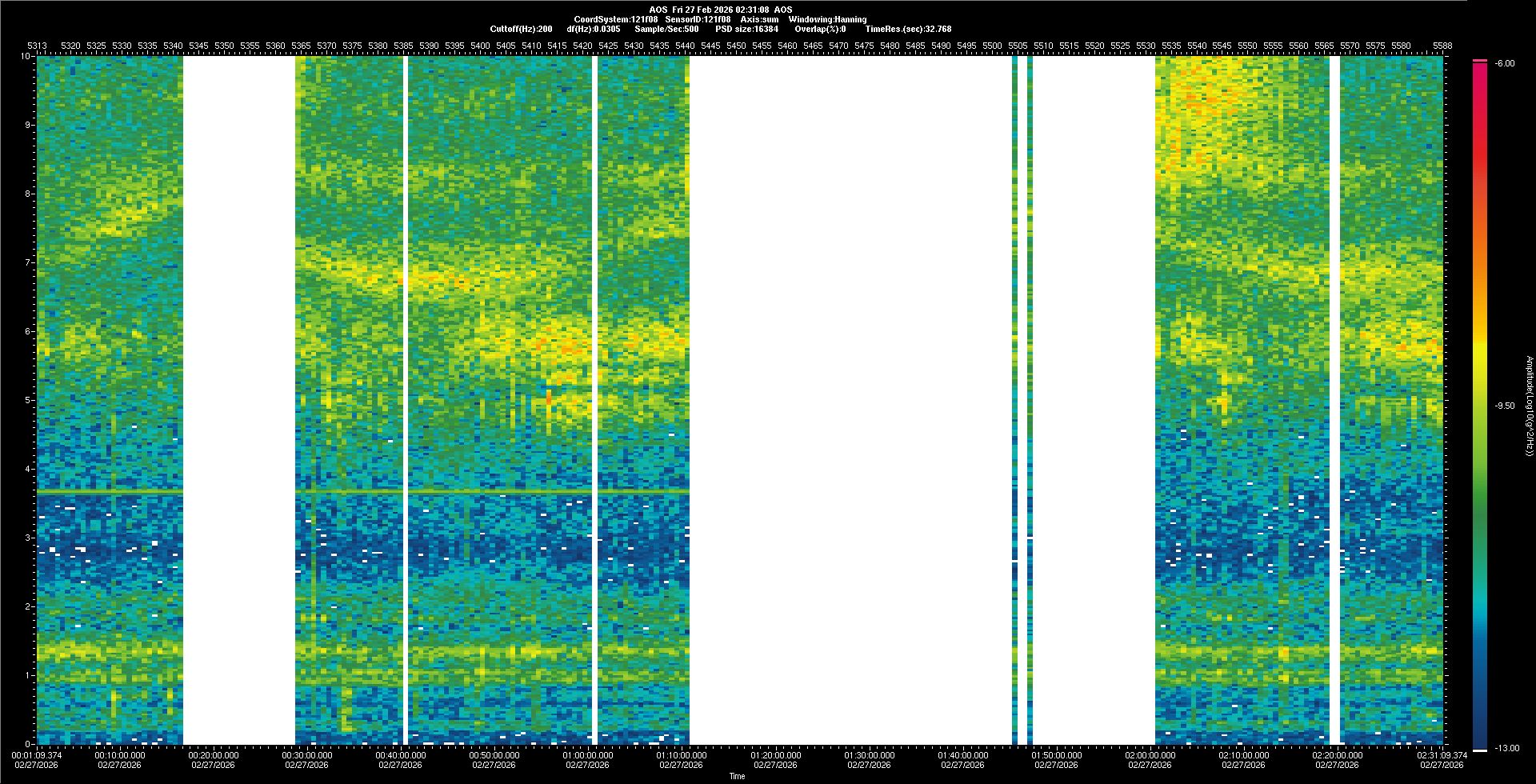Click the 00:10:00.000 time axis label
Screen dimensions: 1536x784
[x=120, y=755]
